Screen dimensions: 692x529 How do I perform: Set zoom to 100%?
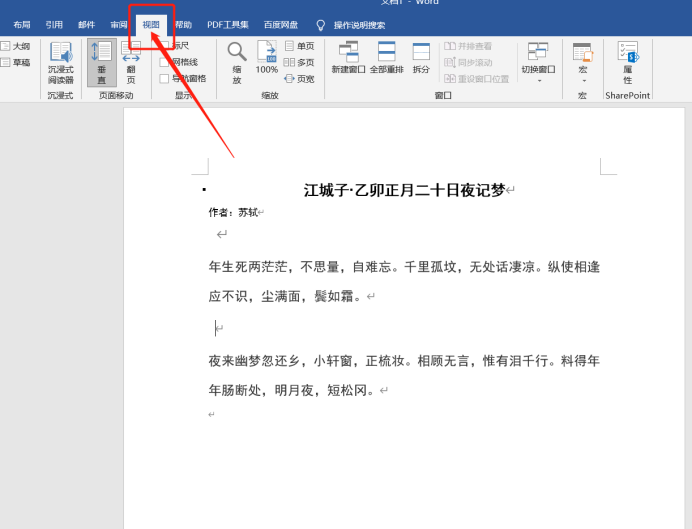(267, 57)
